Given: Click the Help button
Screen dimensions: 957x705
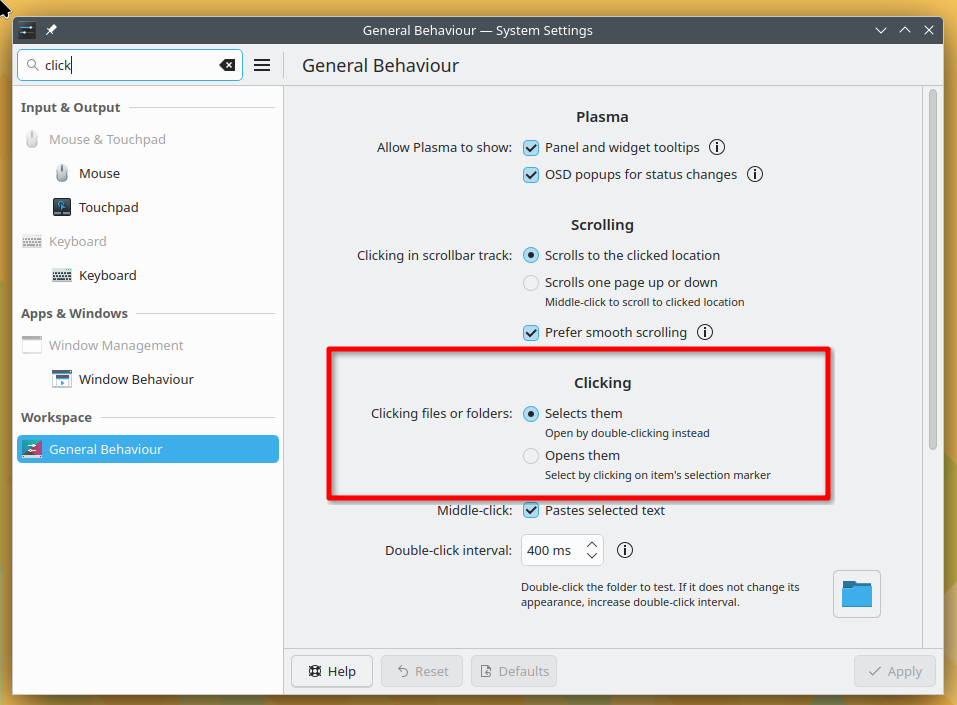Looking at the screenshot, I should click(x=332, y=671).
